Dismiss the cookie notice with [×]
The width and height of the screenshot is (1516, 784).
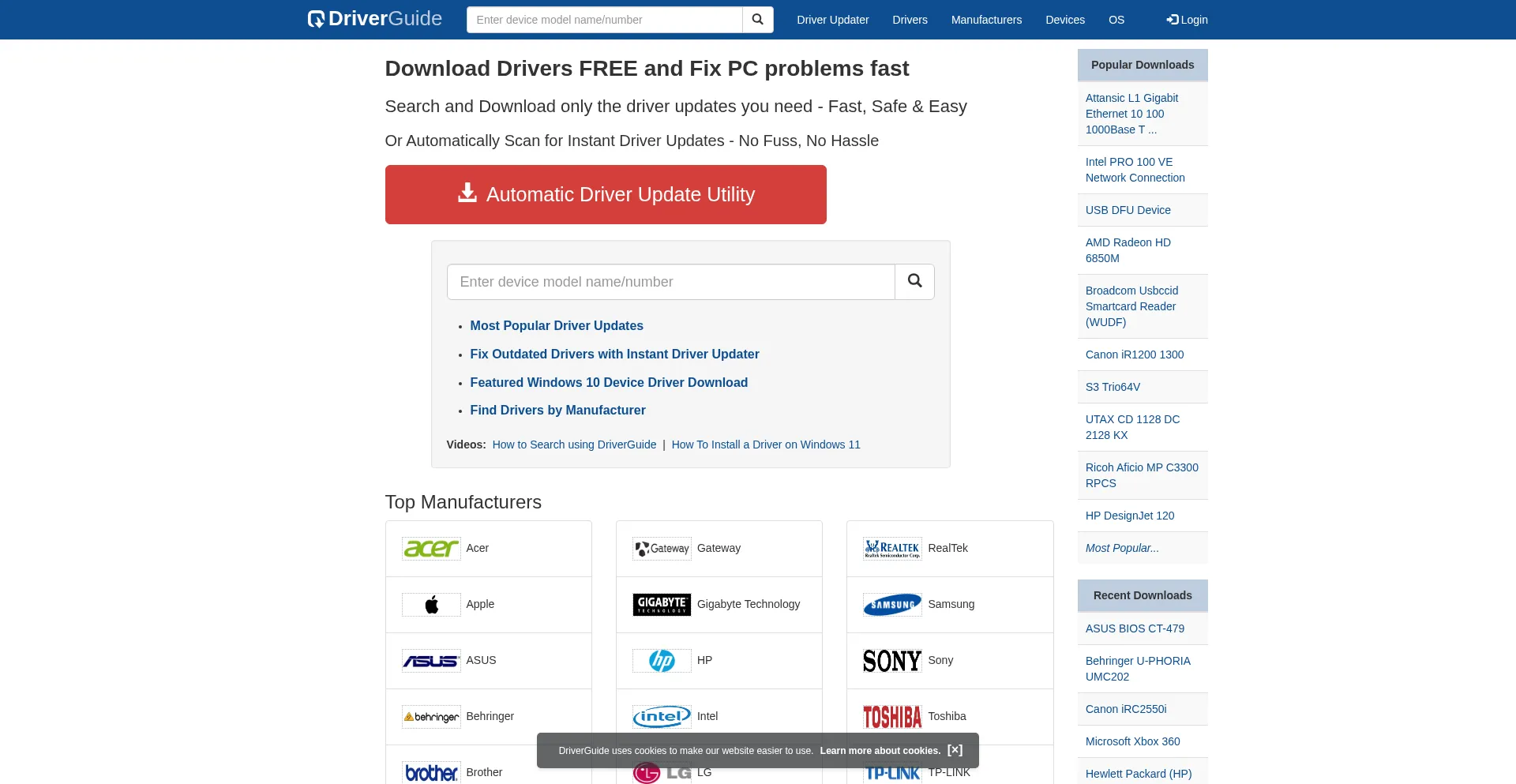pyautogui.click(x=955, y=750)
